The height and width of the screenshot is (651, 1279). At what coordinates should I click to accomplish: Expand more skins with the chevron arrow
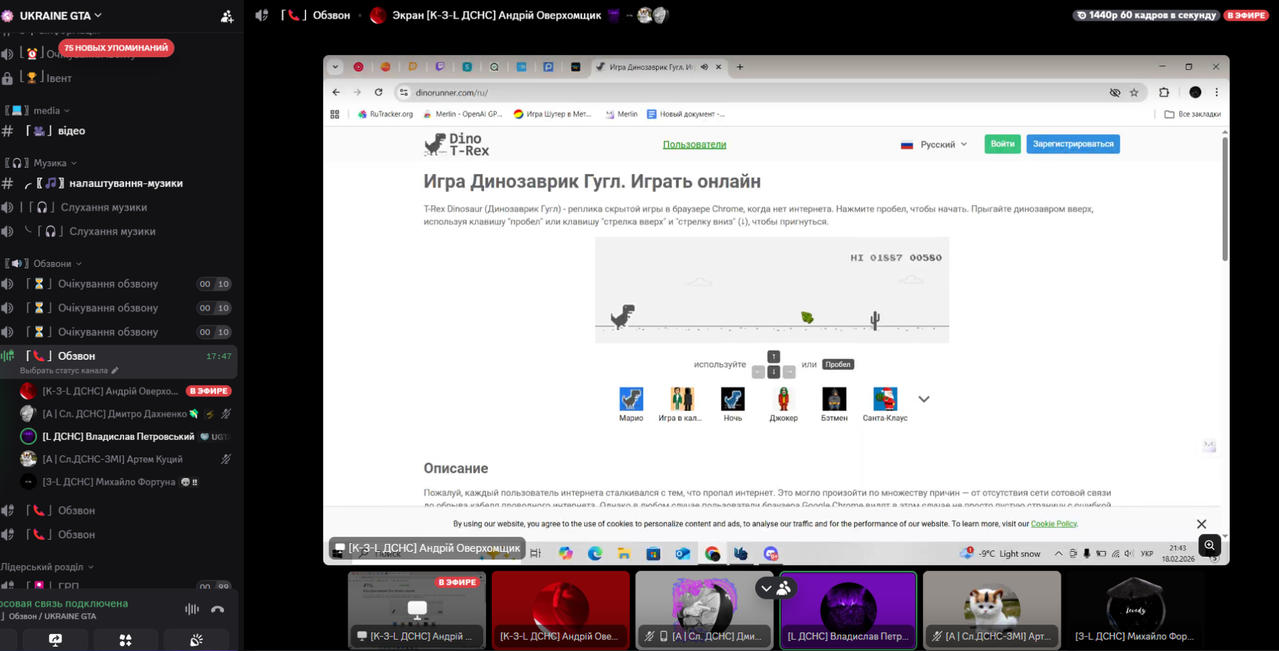(x=924, y=399)
